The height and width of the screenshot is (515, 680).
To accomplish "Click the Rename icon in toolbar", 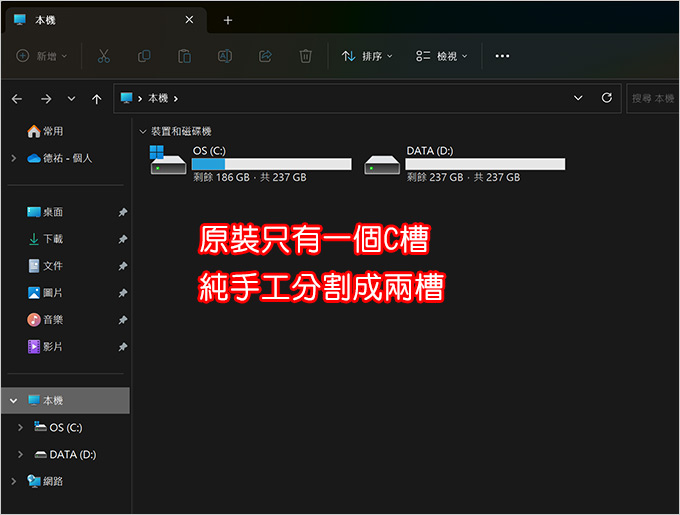I will [x=225, y=56].
